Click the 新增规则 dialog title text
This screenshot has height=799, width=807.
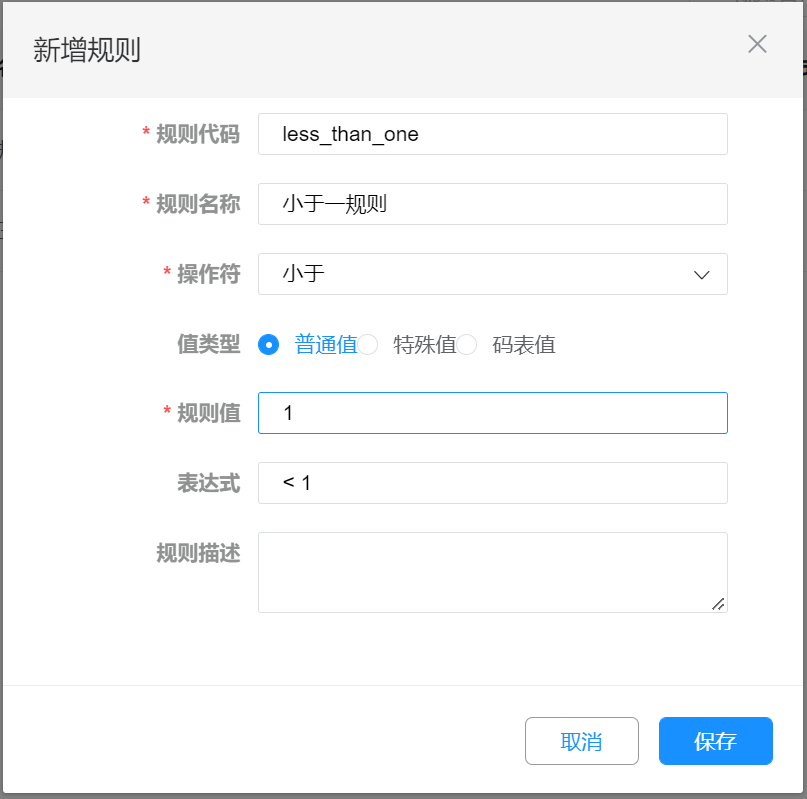coord(87,50)
